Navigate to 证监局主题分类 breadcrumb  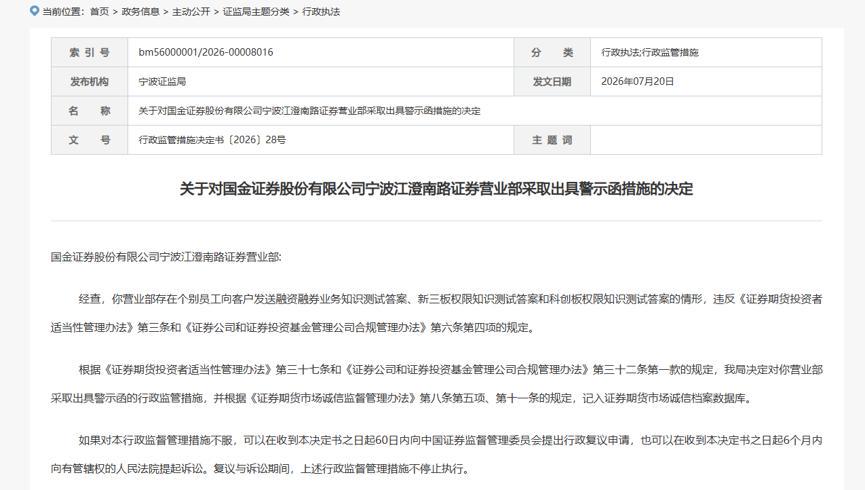[x=256, y=12]
